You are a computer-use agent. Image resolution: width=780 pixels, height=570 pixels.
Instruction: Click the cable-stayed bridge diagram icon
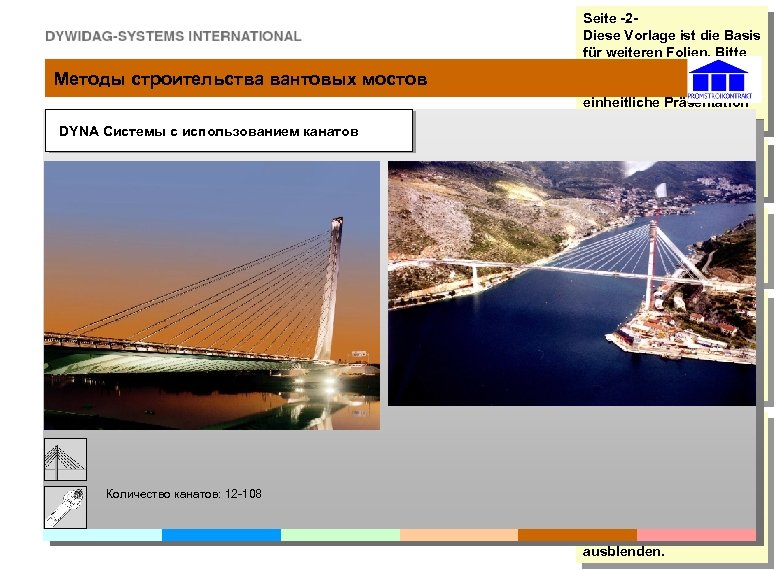[65, 459]
